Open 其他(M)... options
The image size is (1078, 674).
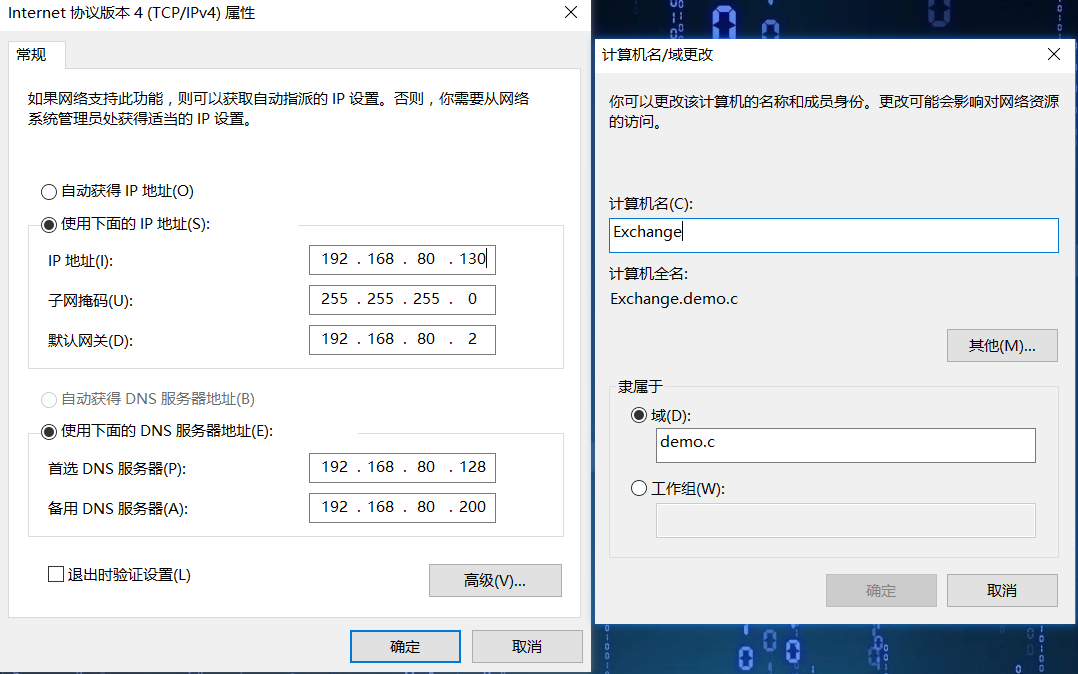[1002, 345]
